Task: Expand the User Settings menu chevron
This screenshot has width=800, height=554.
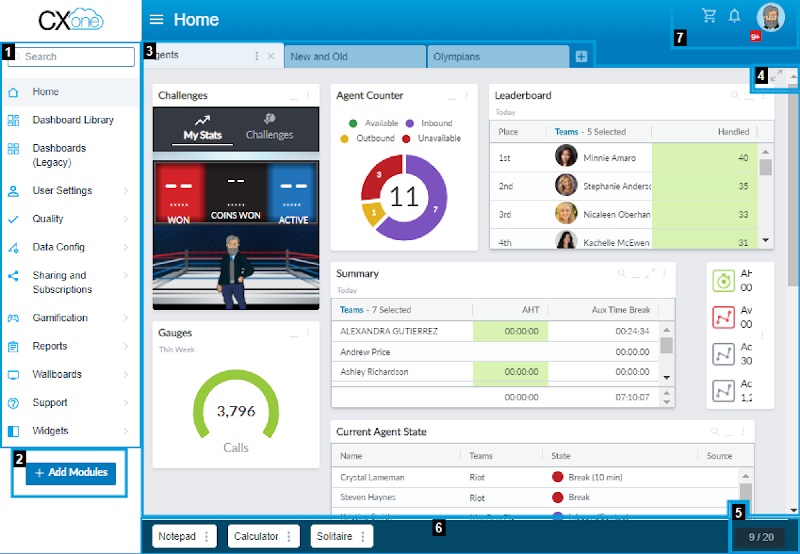Action: [x=126, y=191]
